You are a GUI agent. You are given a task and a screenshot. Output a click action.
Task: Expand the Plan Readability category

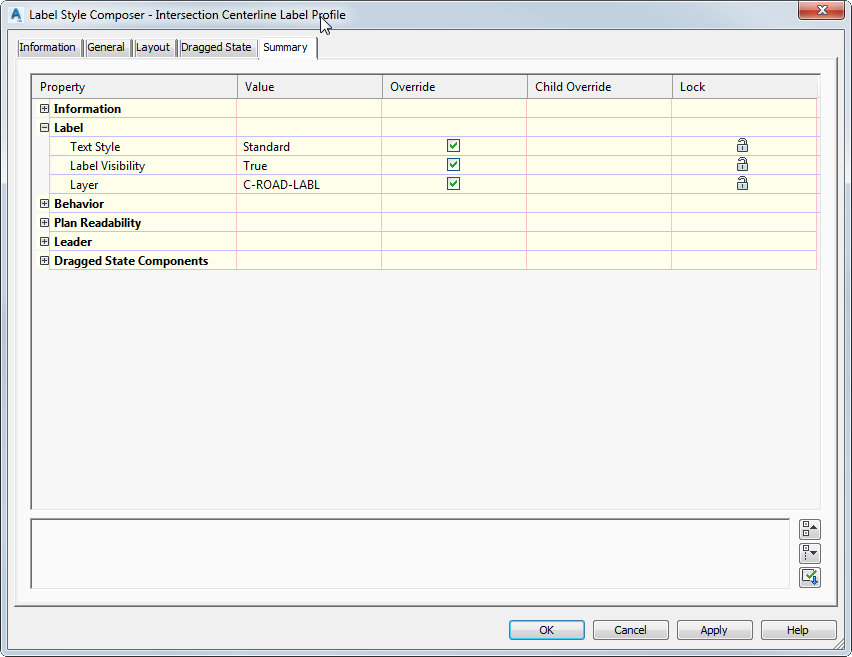[44, 222]
